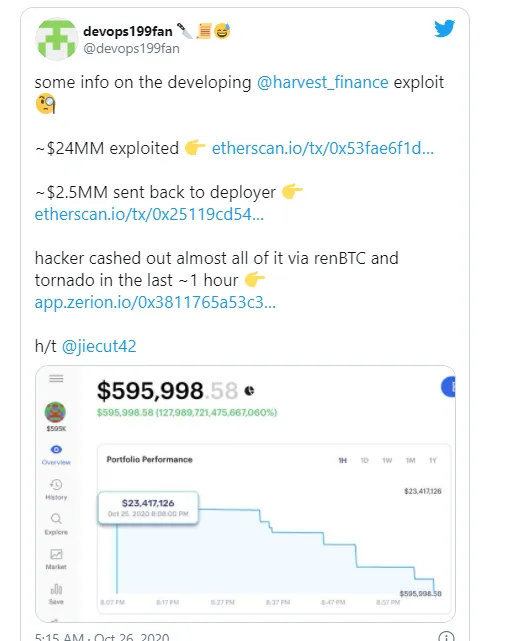Open the Explore magnifier icon

[56, 519]
